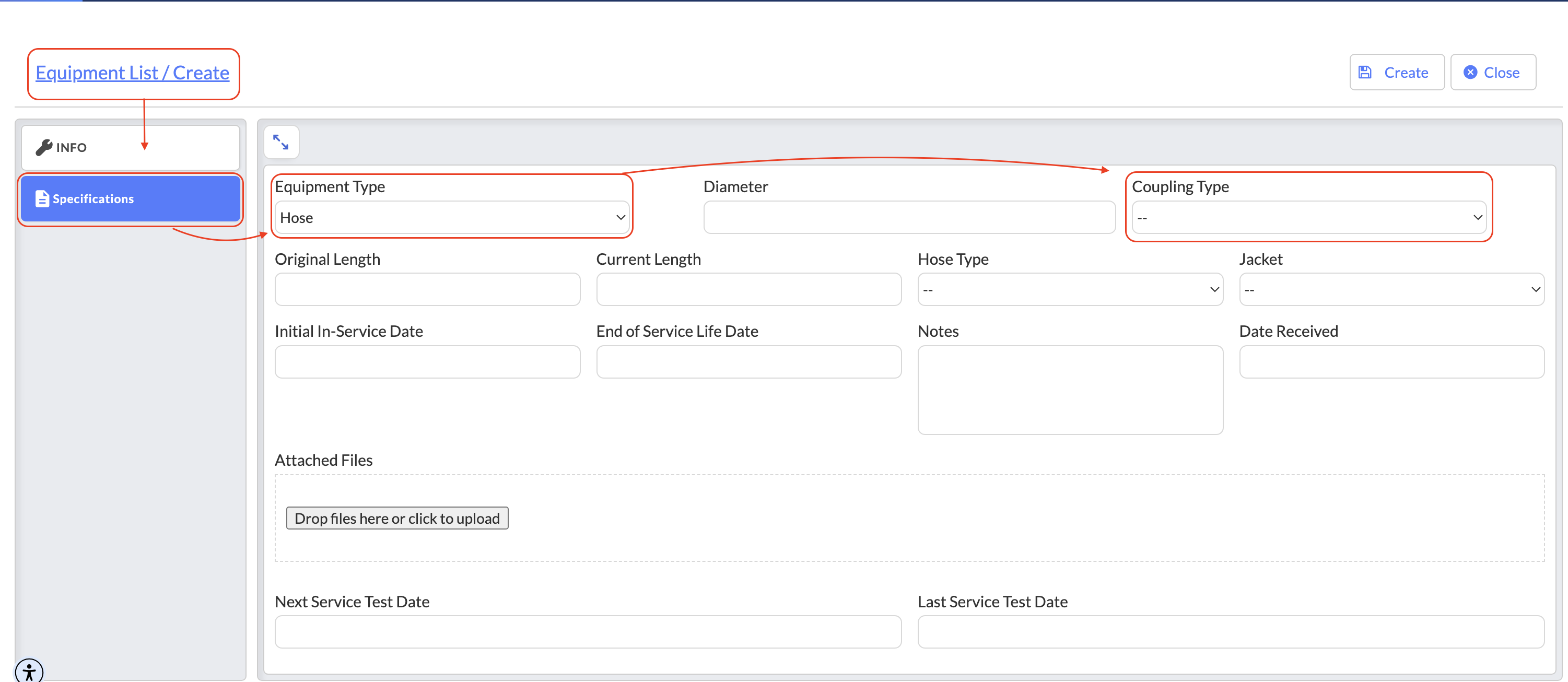1568x682 pixels.
Task: Click the End of Service Life Date field
Action: (748, 362)
